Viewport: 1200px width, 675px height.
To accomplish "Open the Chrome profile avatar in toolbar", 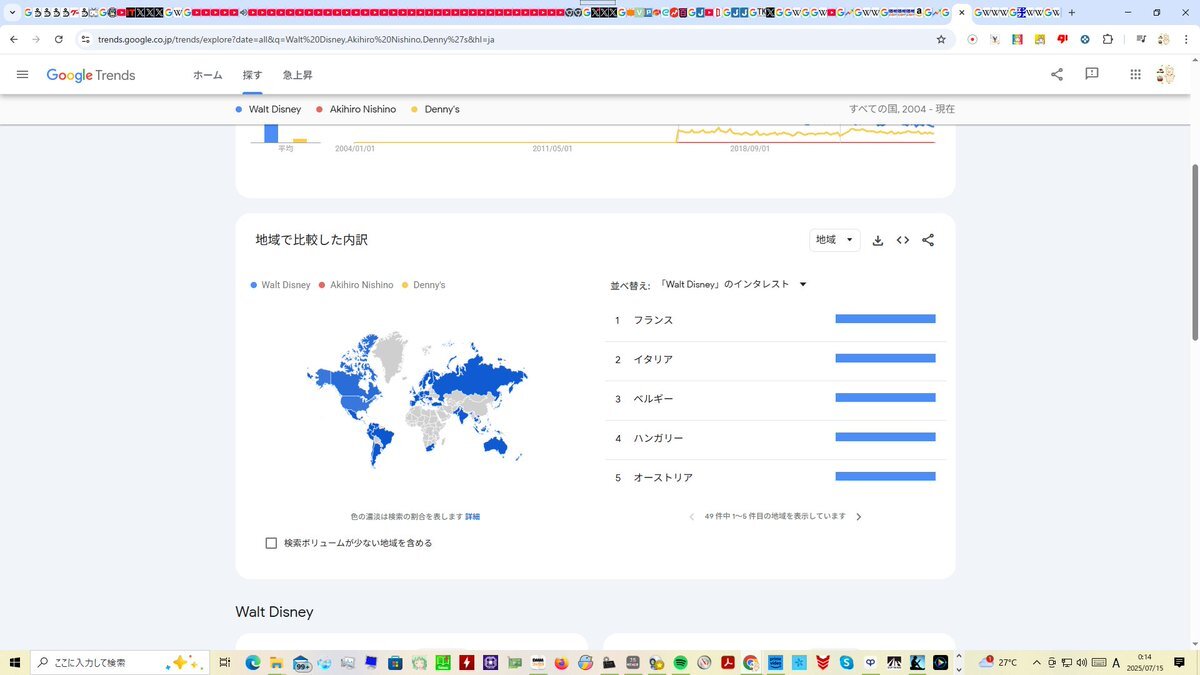I will point(1164,39).
